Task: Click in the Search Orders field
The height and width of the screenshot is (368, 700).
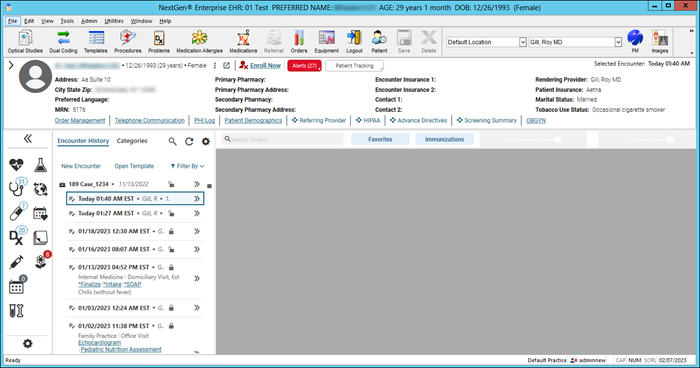Action: click(283, 139)
